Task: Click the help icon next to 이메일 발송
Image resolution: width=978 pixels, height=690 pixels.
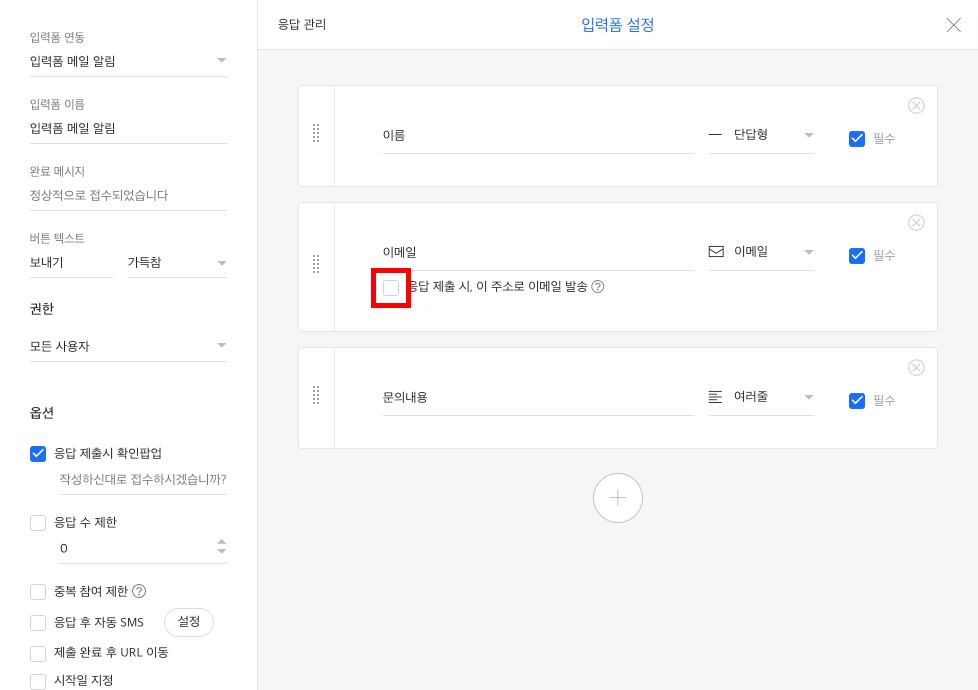Action: (x=598, y=286)
